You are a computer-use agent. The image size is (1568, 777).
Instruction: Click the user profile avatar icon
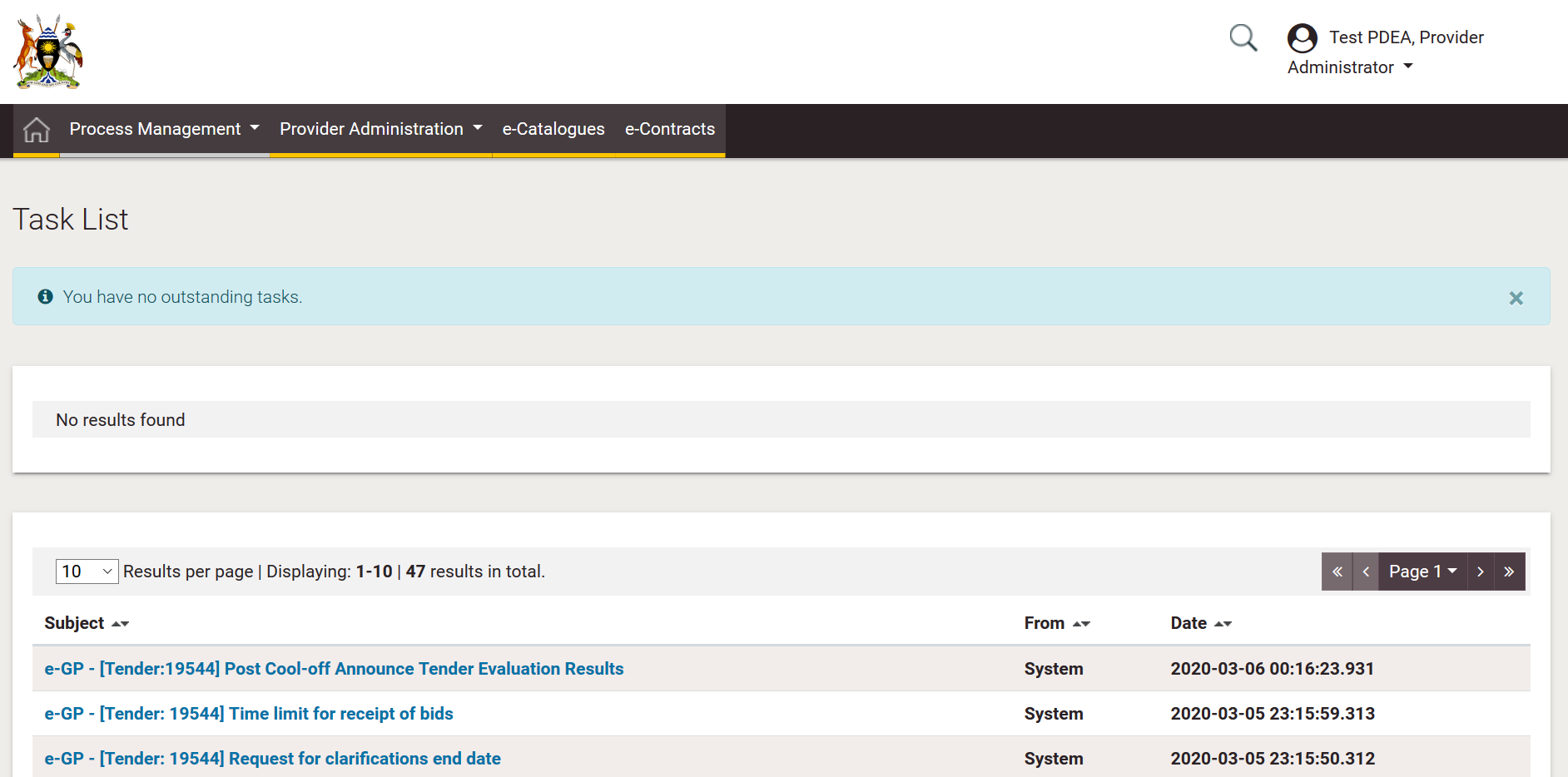pos(1302,38)
